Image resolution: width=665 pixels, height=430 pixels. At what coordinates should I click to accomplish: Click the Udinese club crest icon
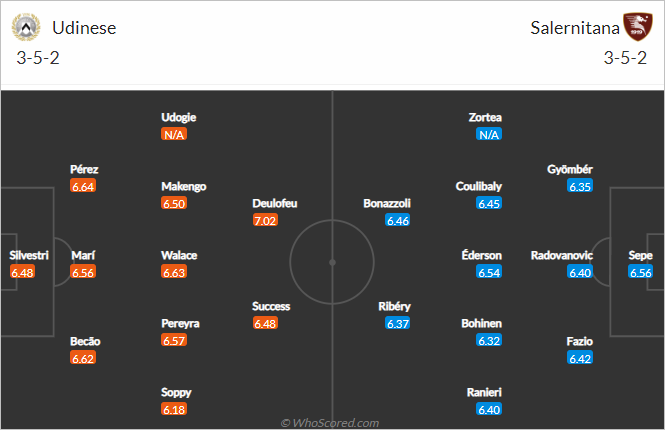(26, 27)
